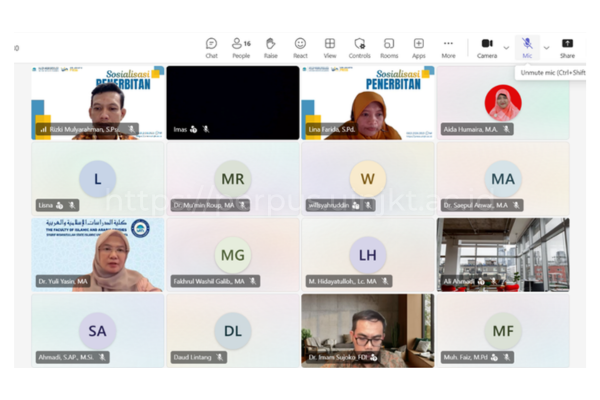This screenshot has width=600, height=400.
Task: Expand the Mic options chevron
Action: click(546, 48)
